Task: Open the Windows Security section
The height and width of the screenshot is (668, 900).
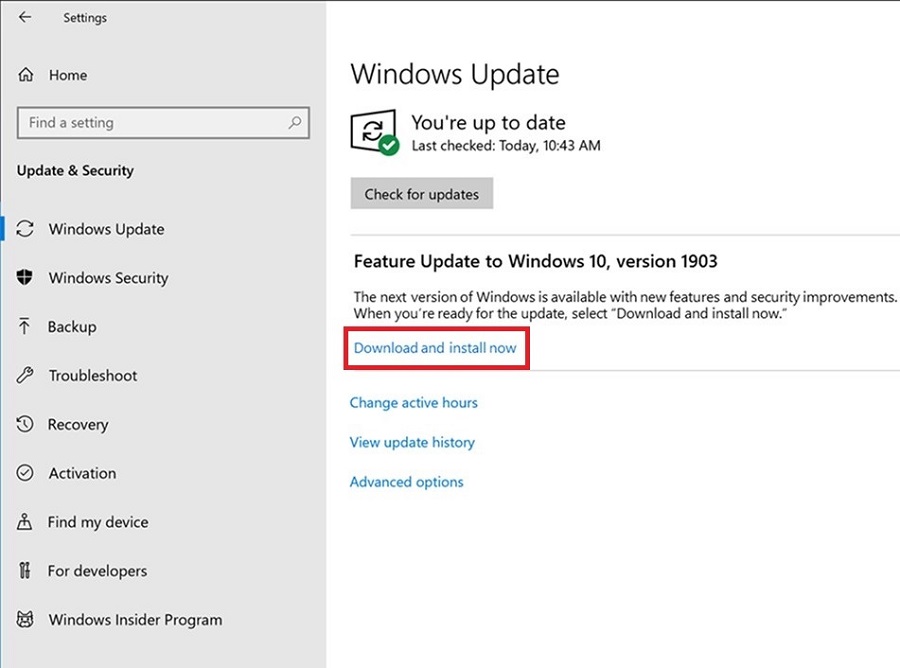Action: (108, 278)
